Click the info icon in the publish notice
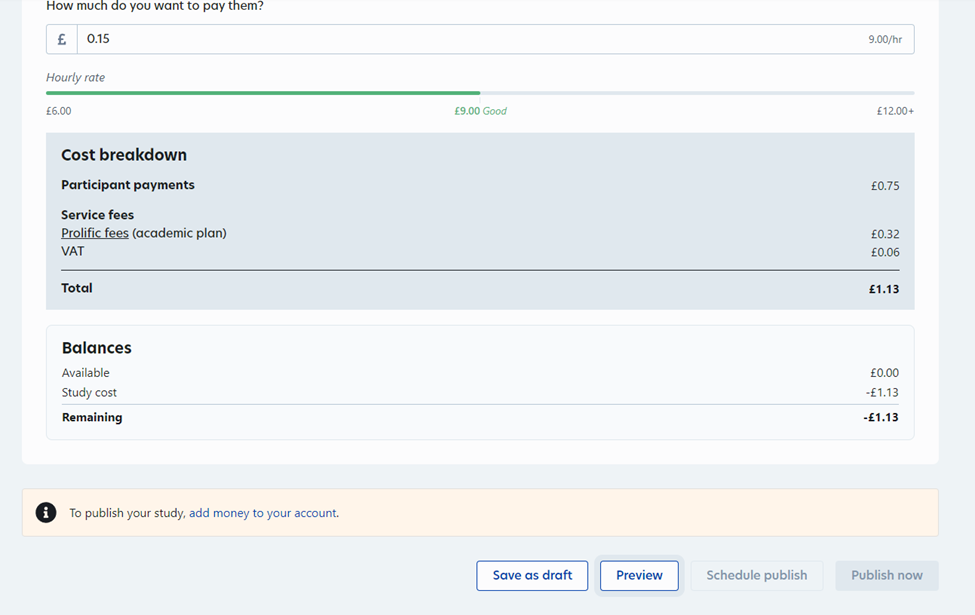 point(46,512)
